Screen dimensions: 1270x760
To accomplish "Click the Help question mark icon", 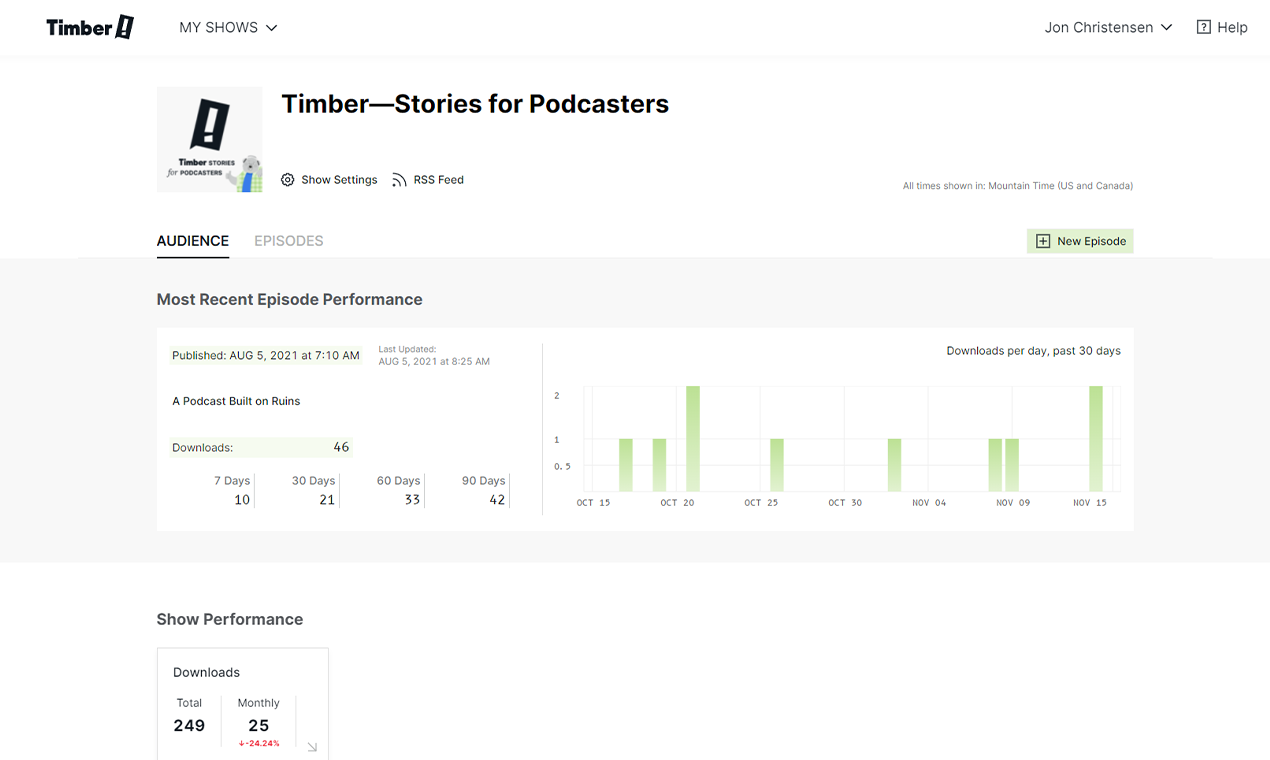I will point(1204,27).
